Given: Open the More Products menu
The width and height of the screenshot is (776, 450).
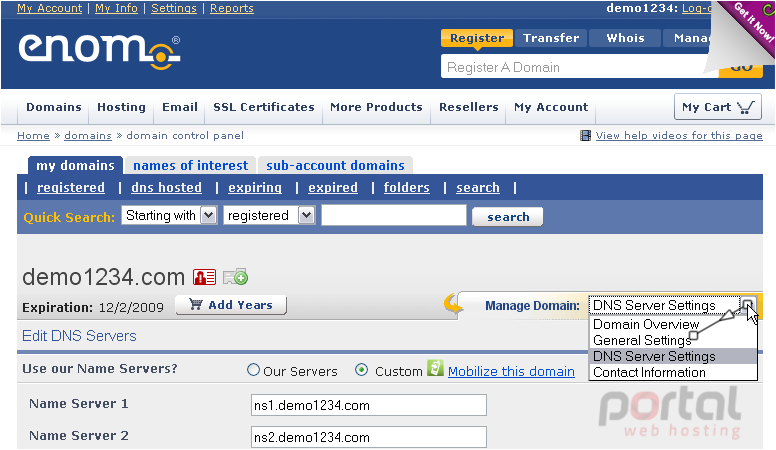Looking at the screenshot, I should [376, 107].
